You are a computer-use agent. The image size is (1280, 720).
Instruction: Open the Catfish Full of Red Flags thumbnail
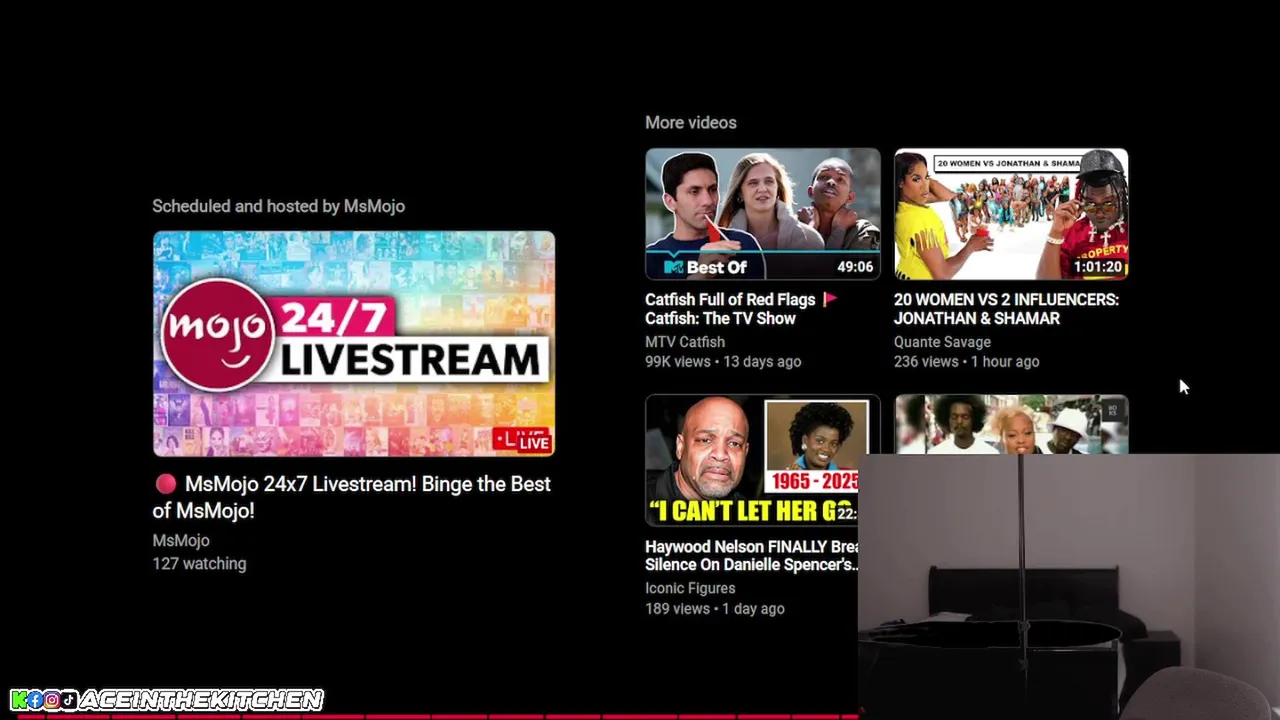(763, 214)
